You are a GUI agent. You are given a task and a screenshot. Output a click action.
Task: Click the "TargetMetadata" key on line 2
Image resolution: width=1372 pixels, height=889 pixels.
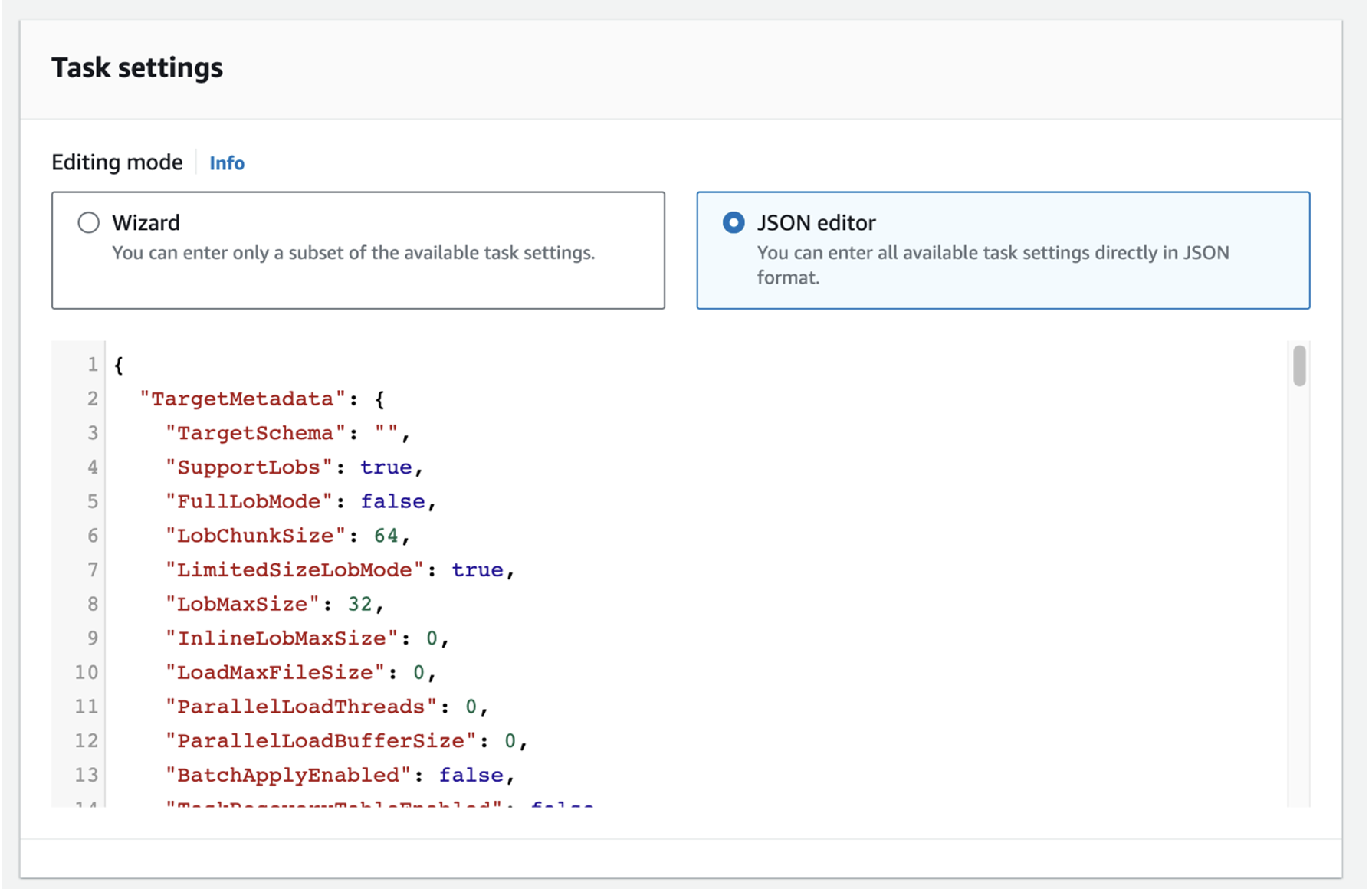(x=243, y=399)
